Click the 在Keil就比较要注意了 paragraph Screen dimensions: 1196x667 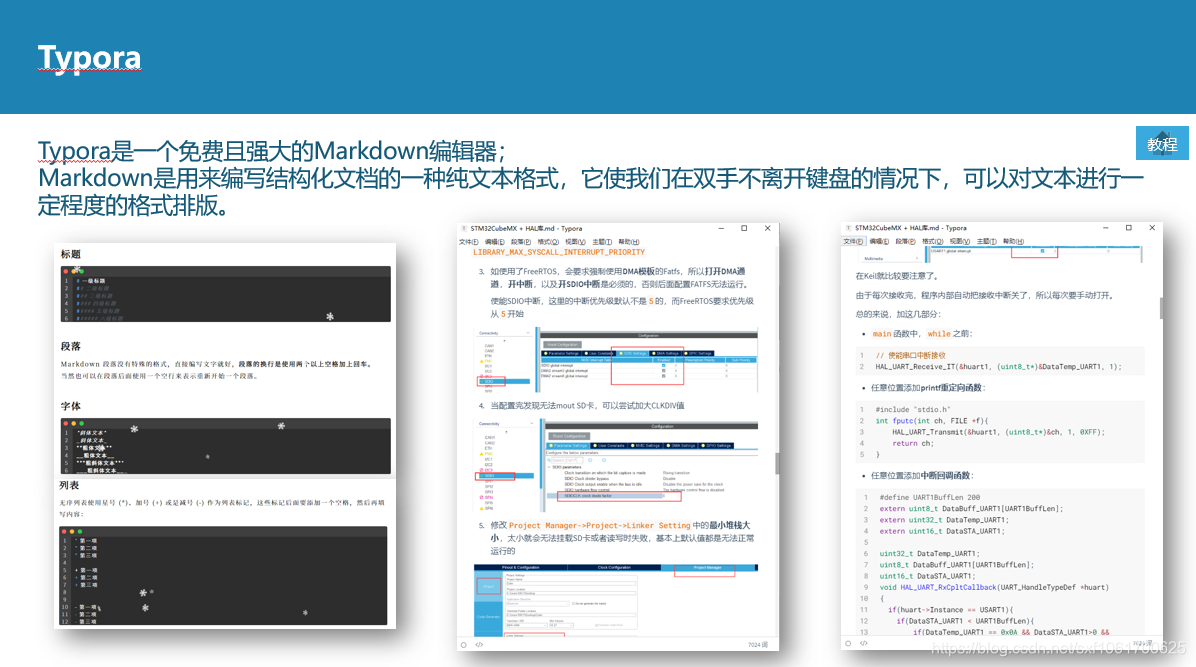pos(898,276)
